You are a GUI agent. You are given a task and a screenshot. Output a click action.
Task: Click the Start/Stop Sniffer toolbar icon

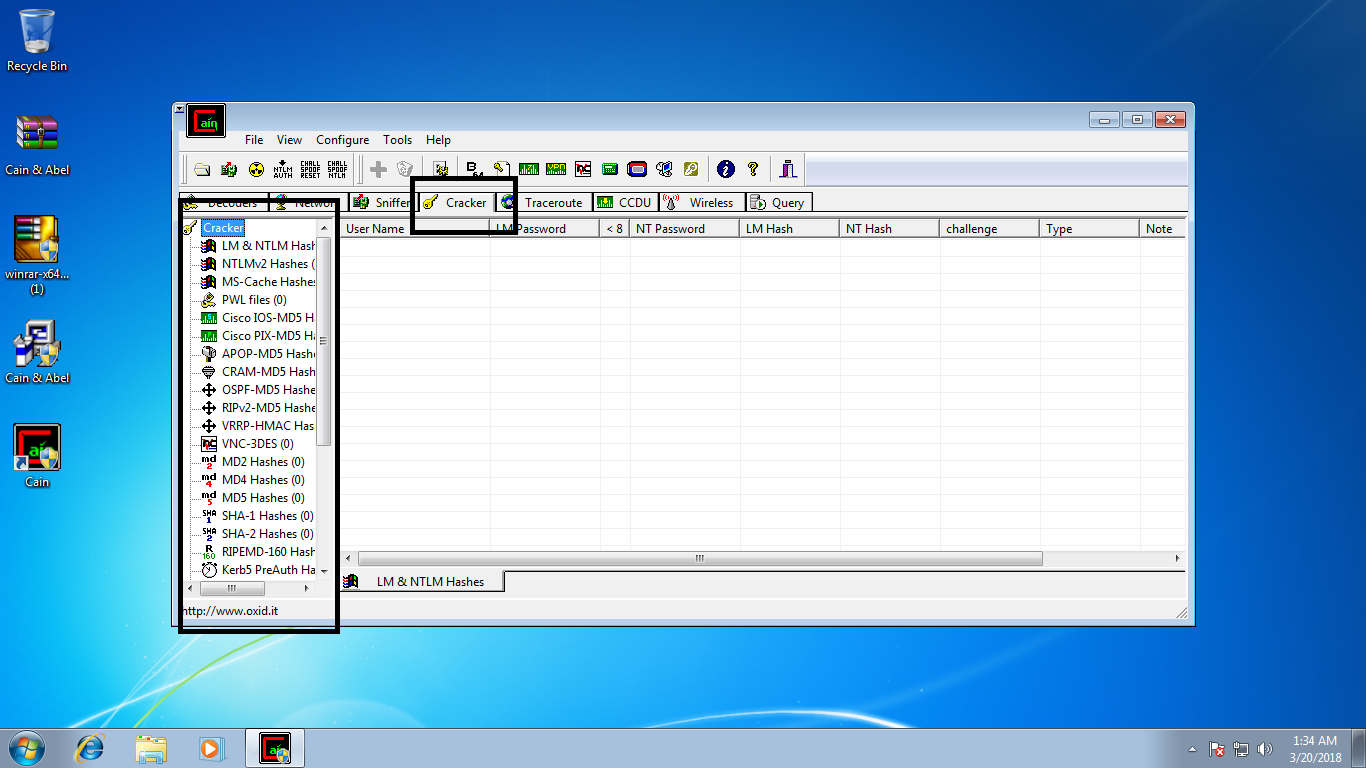point(229,170)
